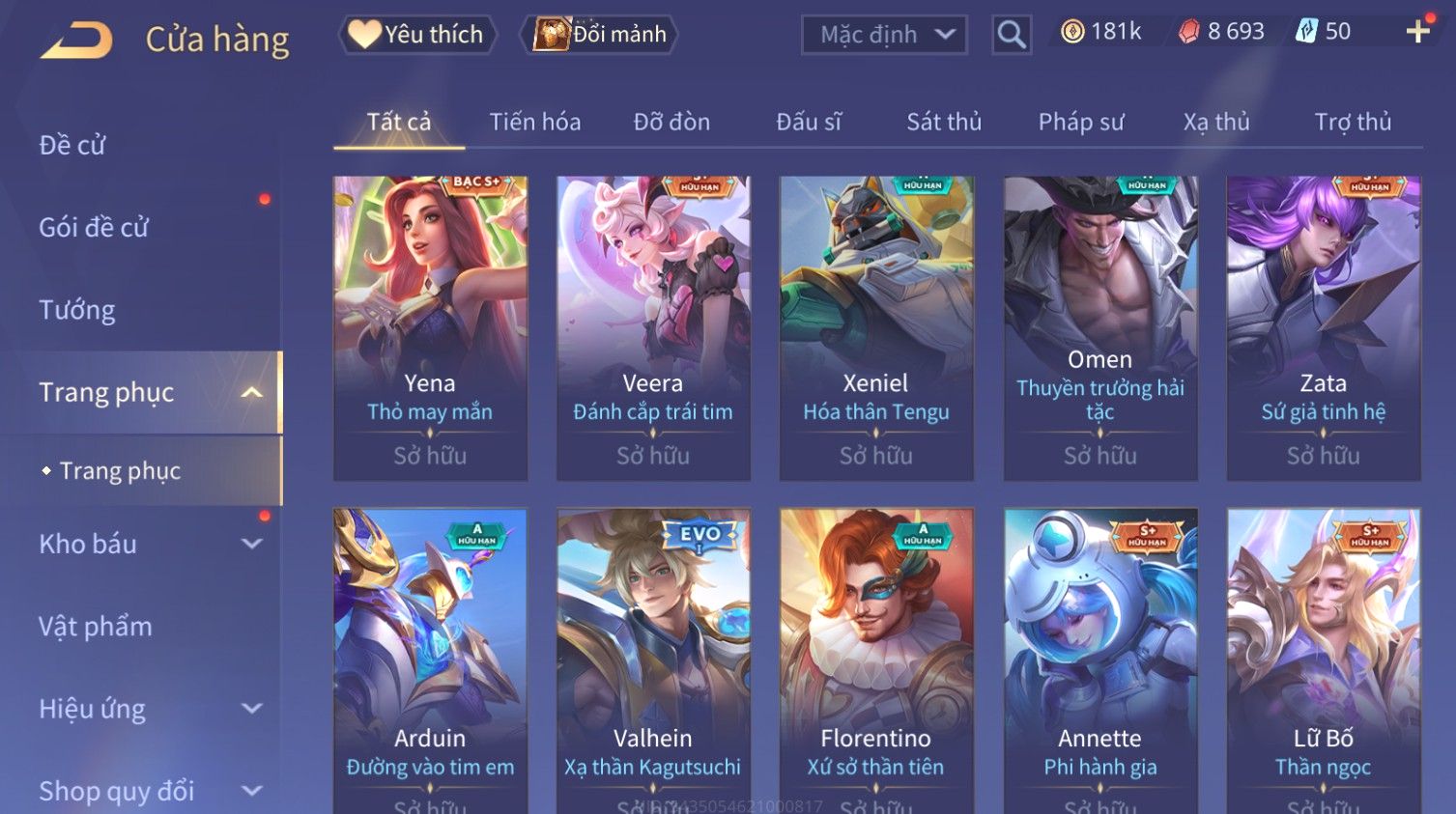
Task: Open the Mặc định sort dropdown
Action: click(884, 35)
